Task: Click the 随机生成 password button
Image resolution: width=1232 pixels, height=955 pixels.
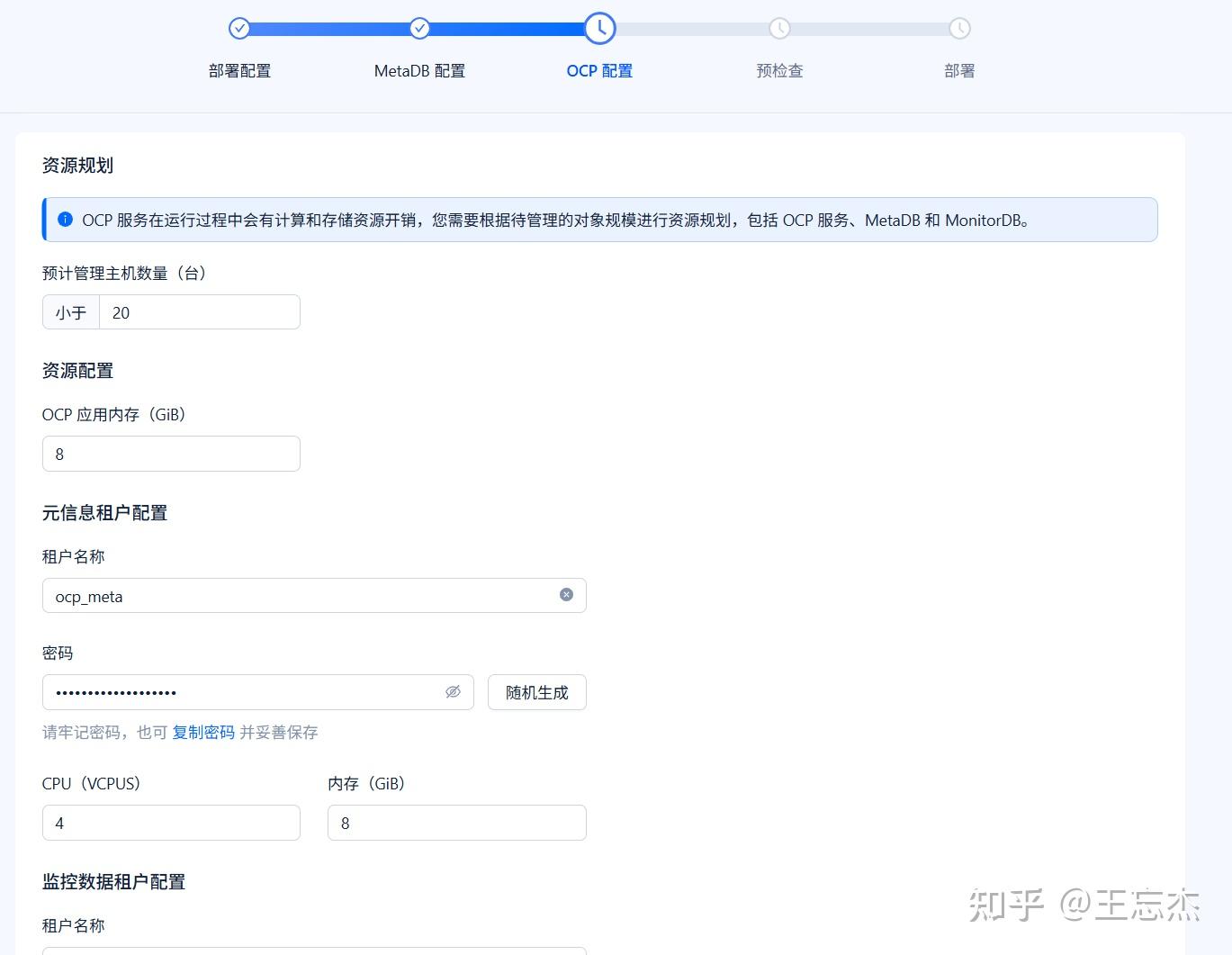Action: click(x=536, y=692)
